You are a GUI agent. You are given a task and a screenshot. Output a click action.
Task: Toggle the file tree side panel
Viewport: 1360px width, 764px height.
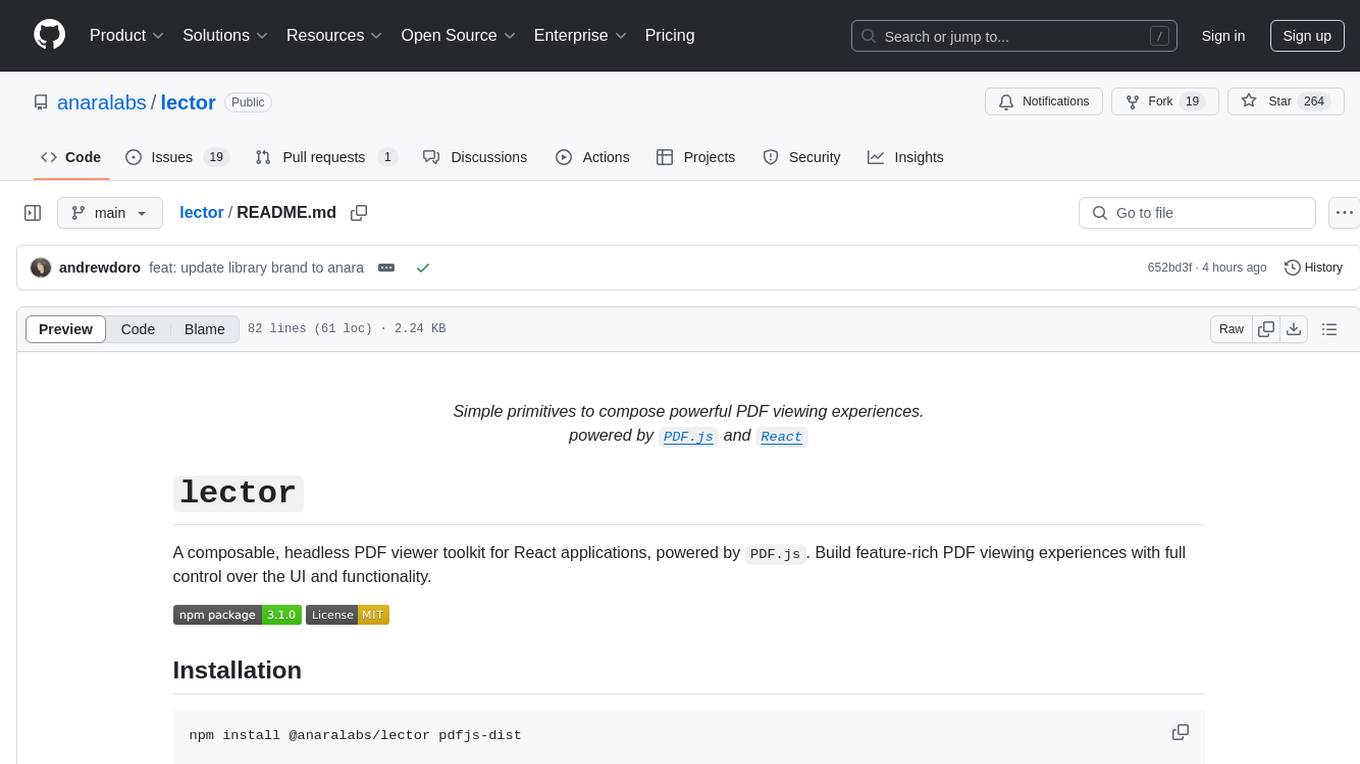(x=33, y=213)
